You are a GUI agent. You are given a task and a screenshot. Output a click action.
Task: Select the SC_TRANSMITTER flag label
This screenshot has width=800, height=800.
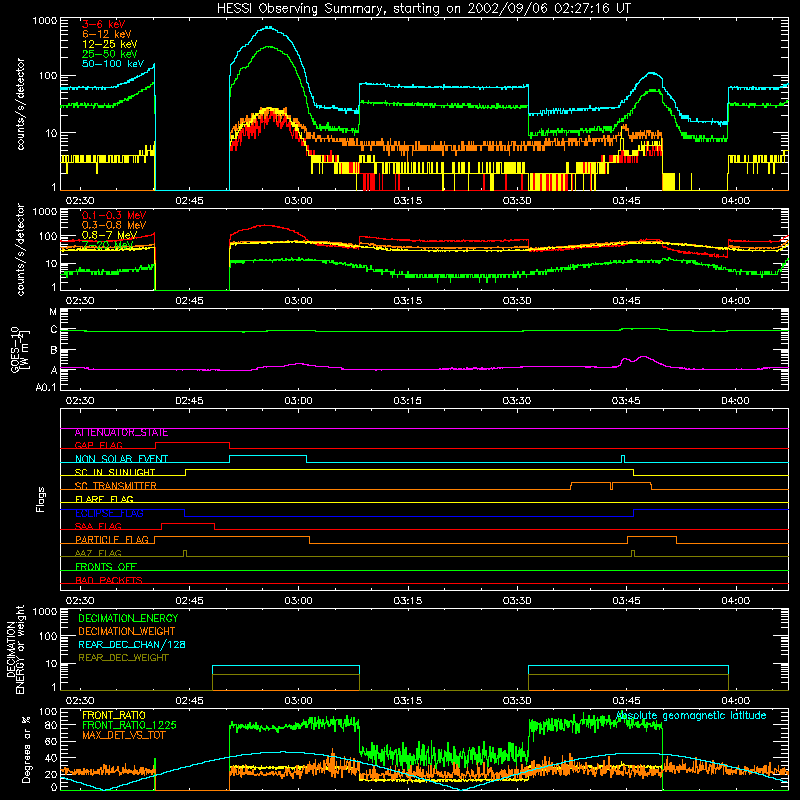115,486
